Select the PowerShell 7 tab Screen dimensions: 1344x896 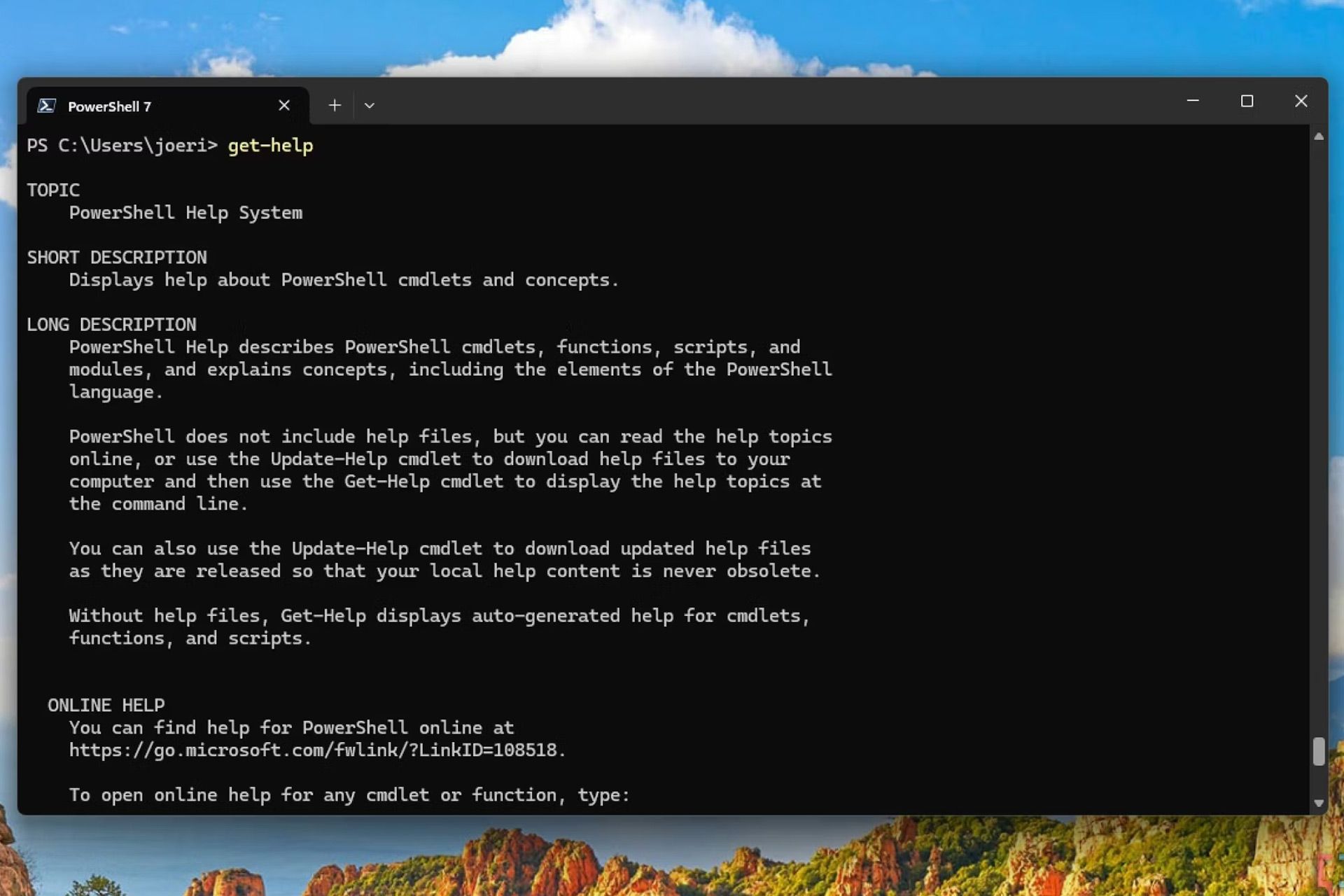point(167,106)
